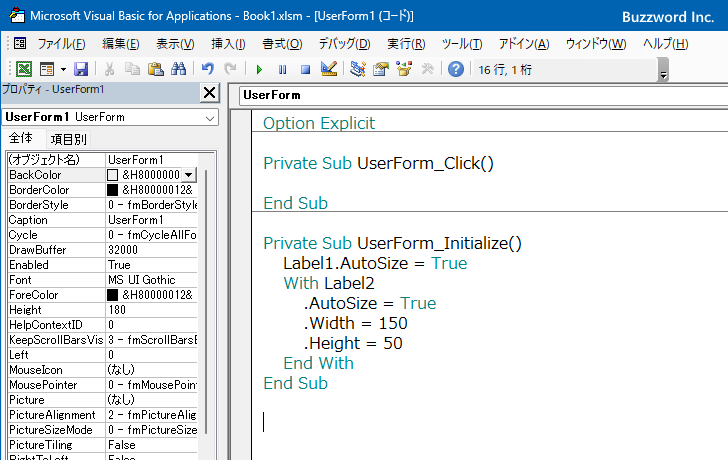This screenshot has height=460, width=728.
Task: Open the アドイン(A) menu
Action: click(524, 44)
